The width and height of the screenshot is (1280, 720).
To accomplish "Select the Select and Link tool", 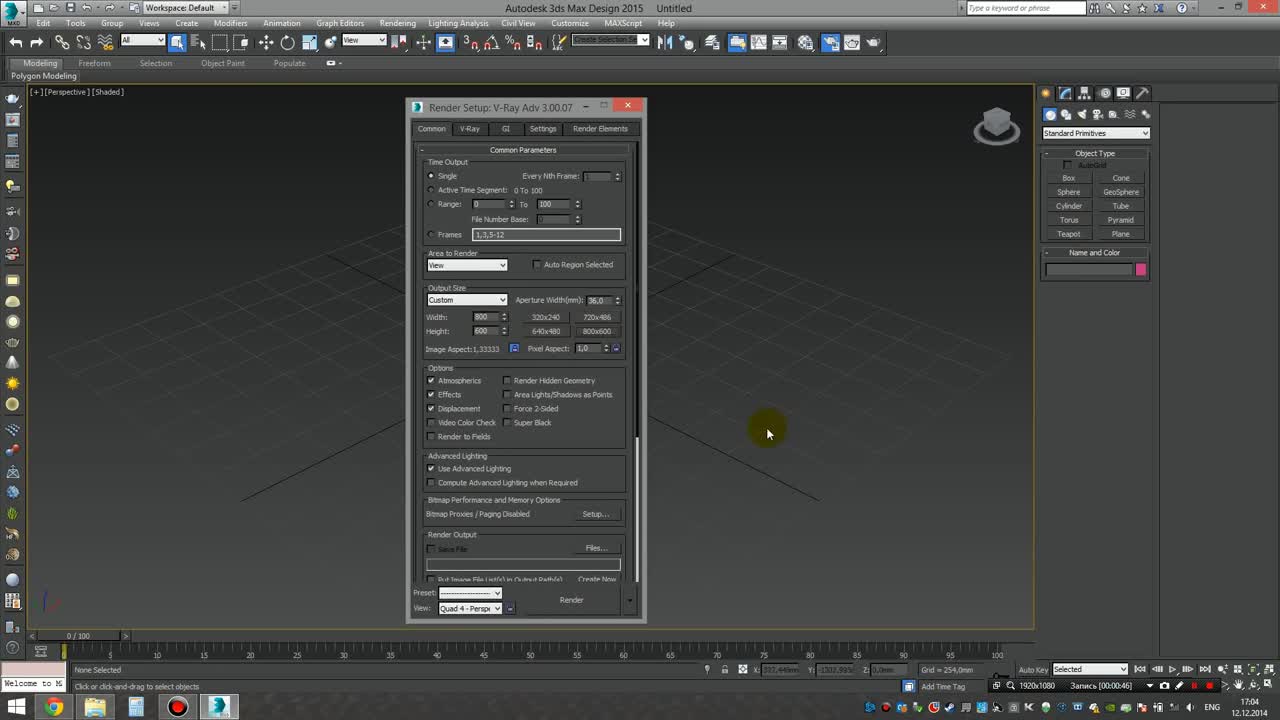I will pos(62,42).
